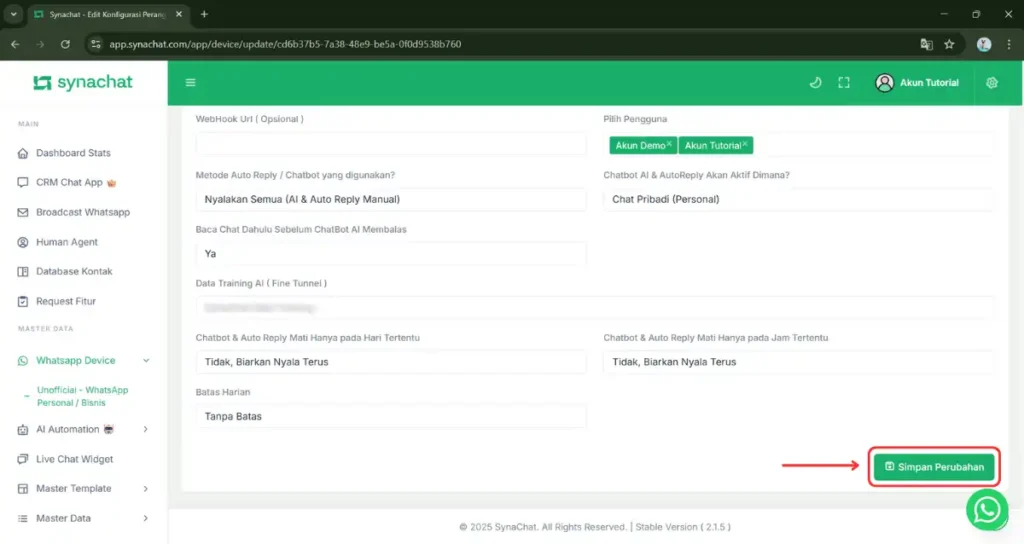This screenshot has height=544, width=1024.
Task: Open Baca Chat Dahulu dropdown
Action: 391,253
